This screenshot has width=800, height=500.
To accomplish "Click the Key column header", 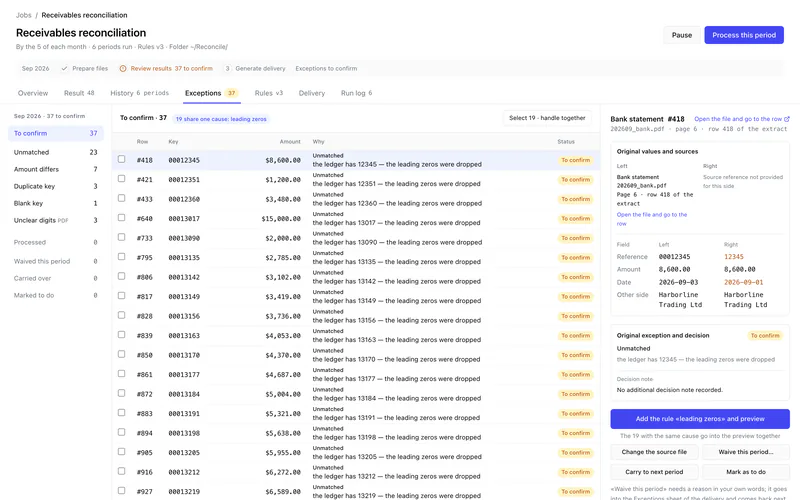I will click(x=173, y=142).
